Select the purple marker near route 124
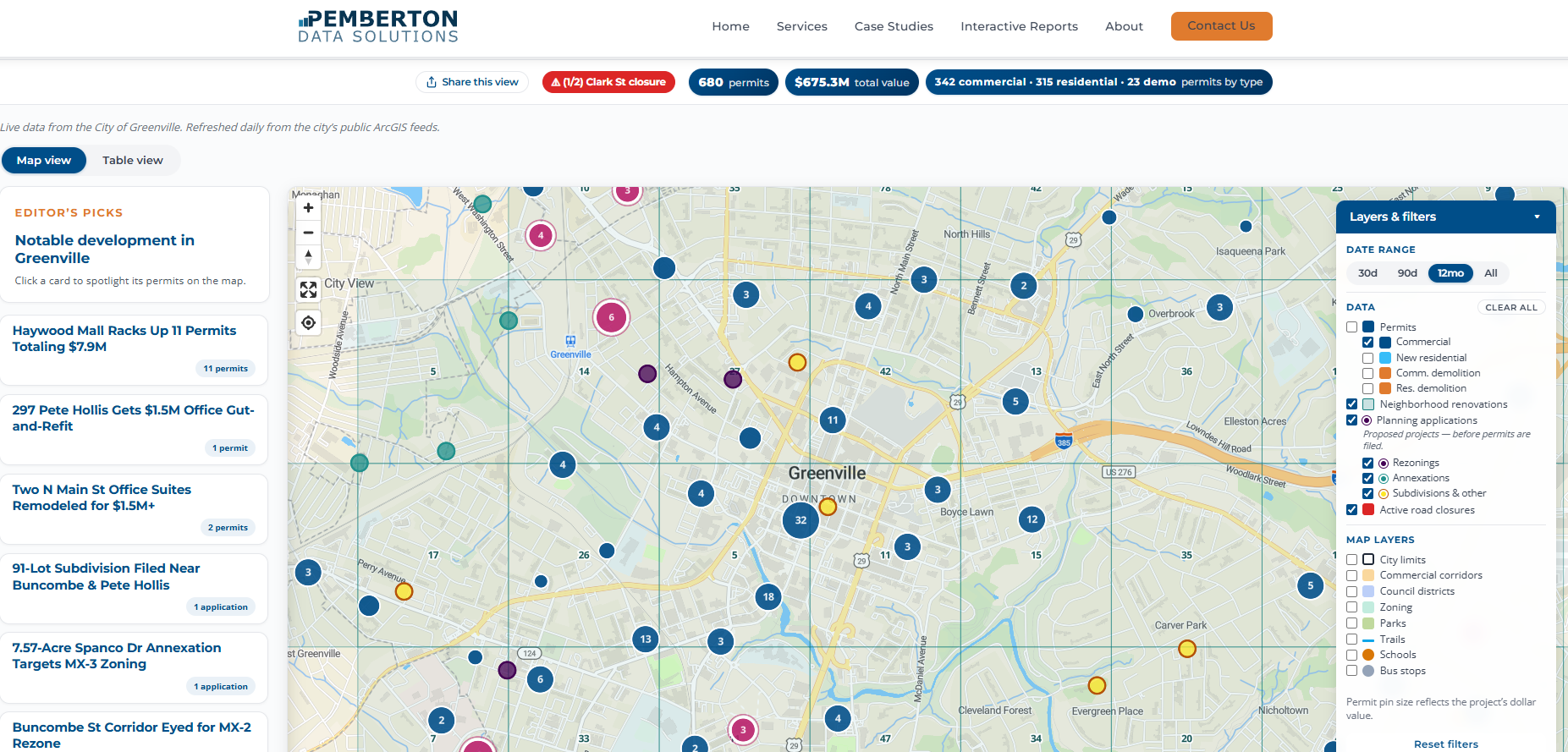This screenshot has height=752, width=1568. [507, 670]
